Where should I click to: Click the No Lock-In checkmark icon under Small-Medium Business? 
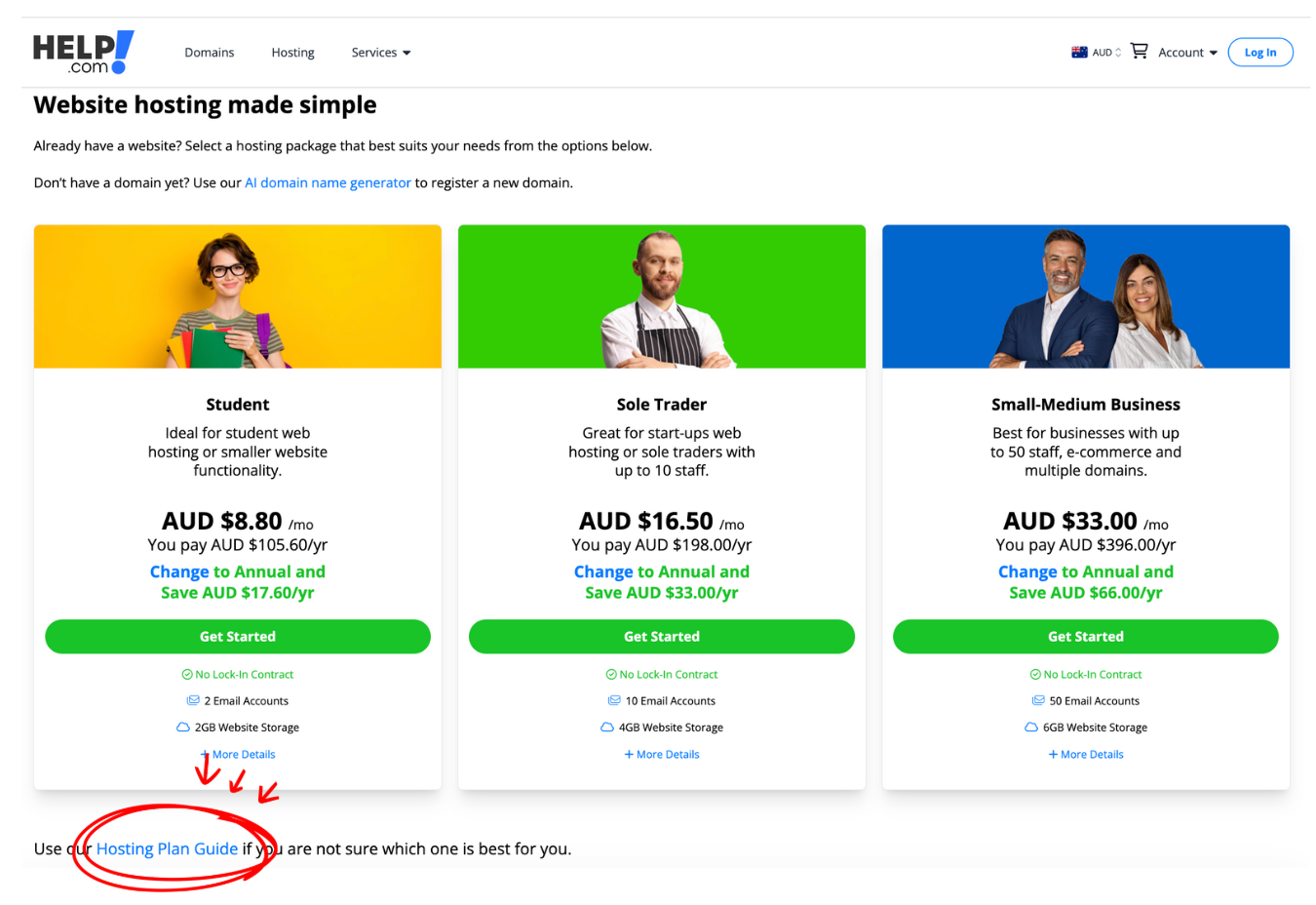pyautogui.click(x=1035, y=674)
